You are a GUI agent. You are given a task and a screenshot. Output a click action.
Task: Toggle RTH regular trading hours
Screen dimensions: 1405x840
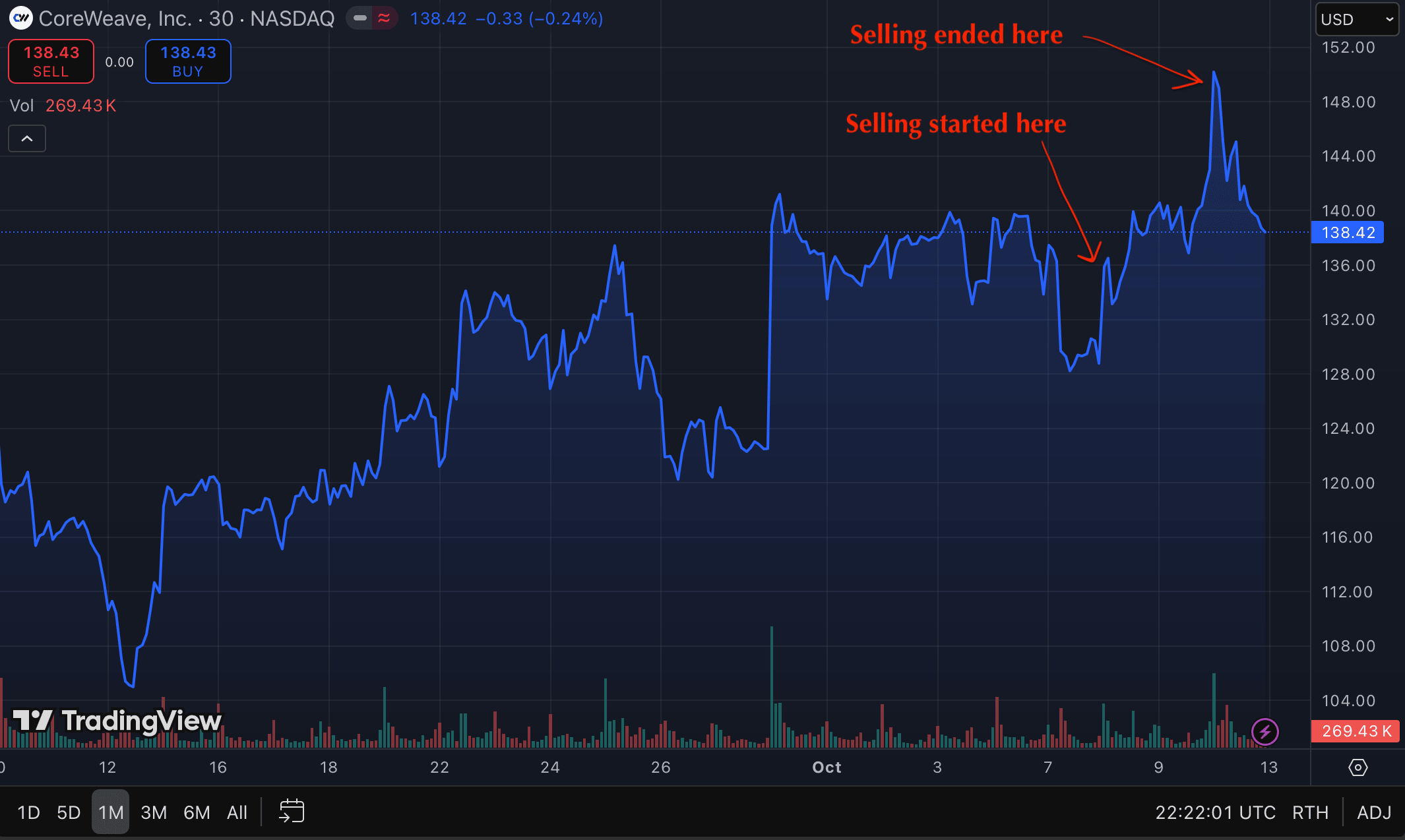point(1310,812)
